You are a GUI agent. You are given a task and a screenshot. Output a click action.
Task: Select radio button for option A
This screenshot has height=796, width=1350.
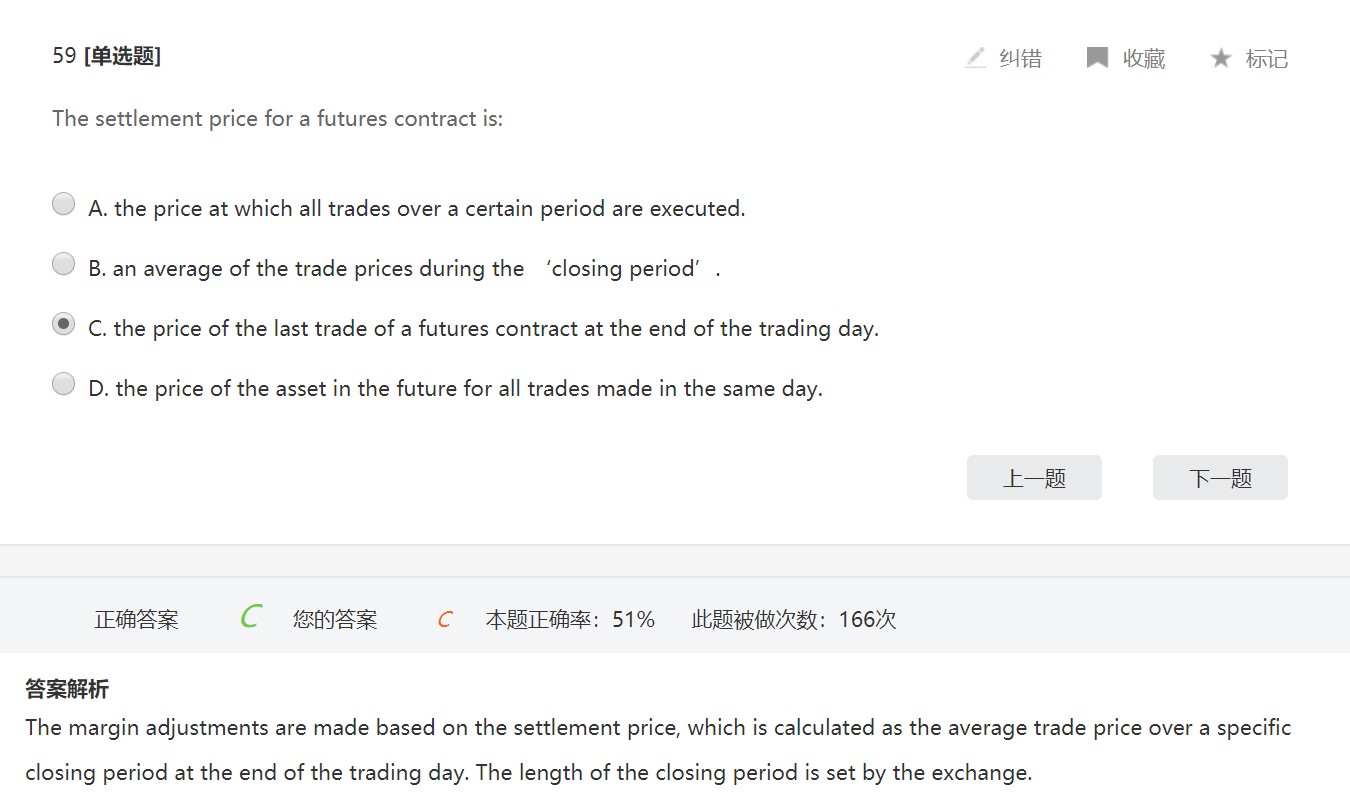(x=63, y=204)
